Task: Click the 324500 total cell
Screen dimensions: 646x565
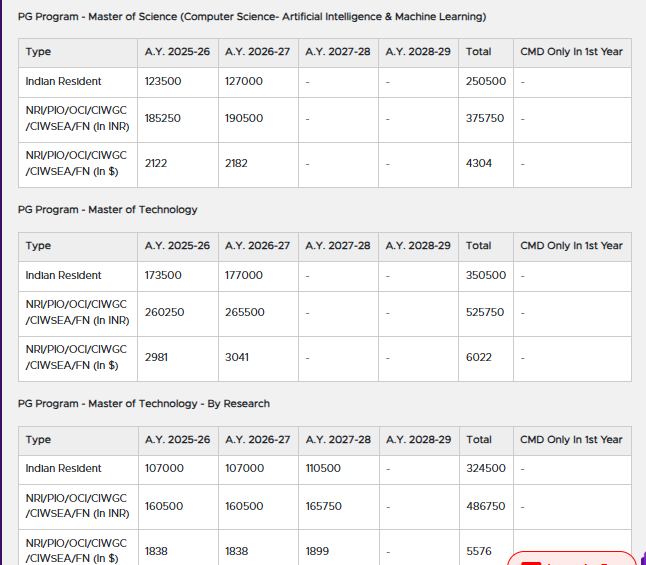Action: (x=485, y=468)
